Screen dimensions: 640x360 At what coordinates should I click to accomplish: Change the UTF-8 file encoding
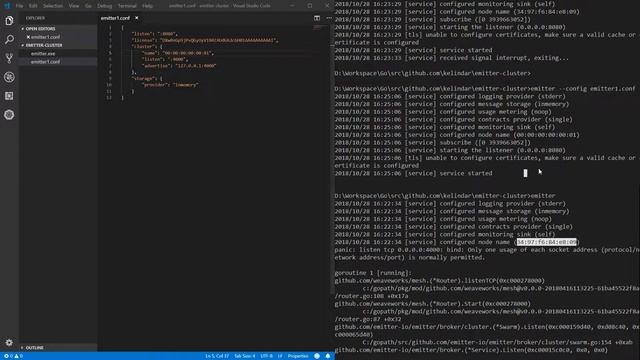266,356
